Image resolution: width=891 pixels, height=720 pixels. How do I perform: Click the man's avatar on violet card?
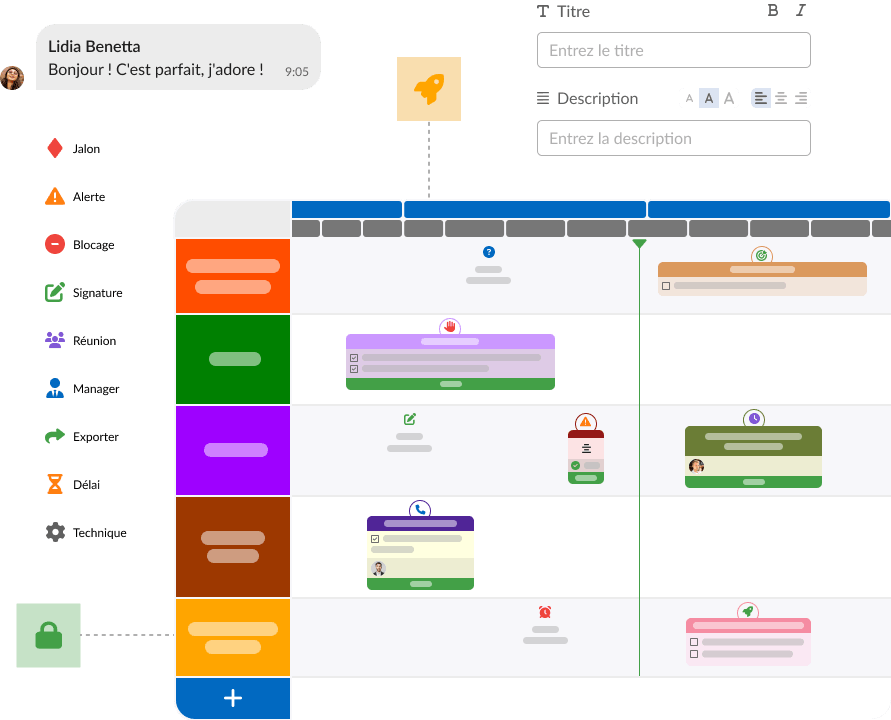click(378, 568)
